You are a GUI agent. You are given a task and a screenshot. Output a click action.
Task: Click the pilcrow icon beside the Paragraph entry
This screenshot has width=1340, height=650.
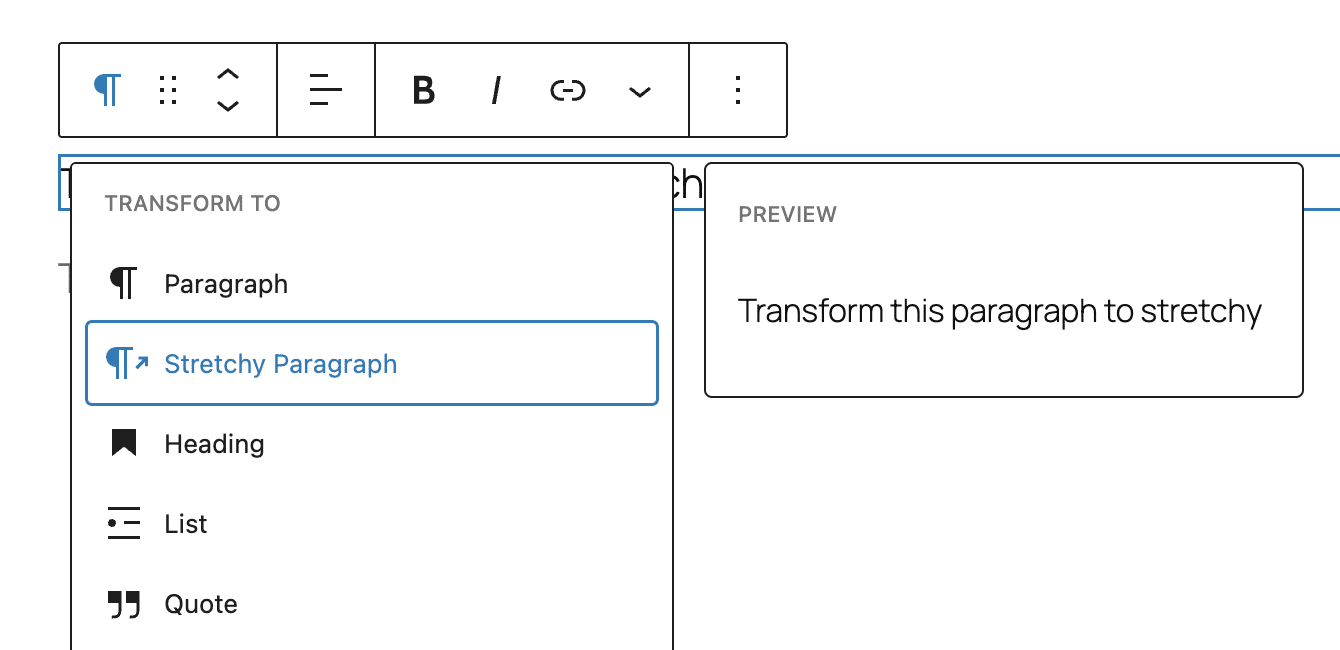(122, 283)
